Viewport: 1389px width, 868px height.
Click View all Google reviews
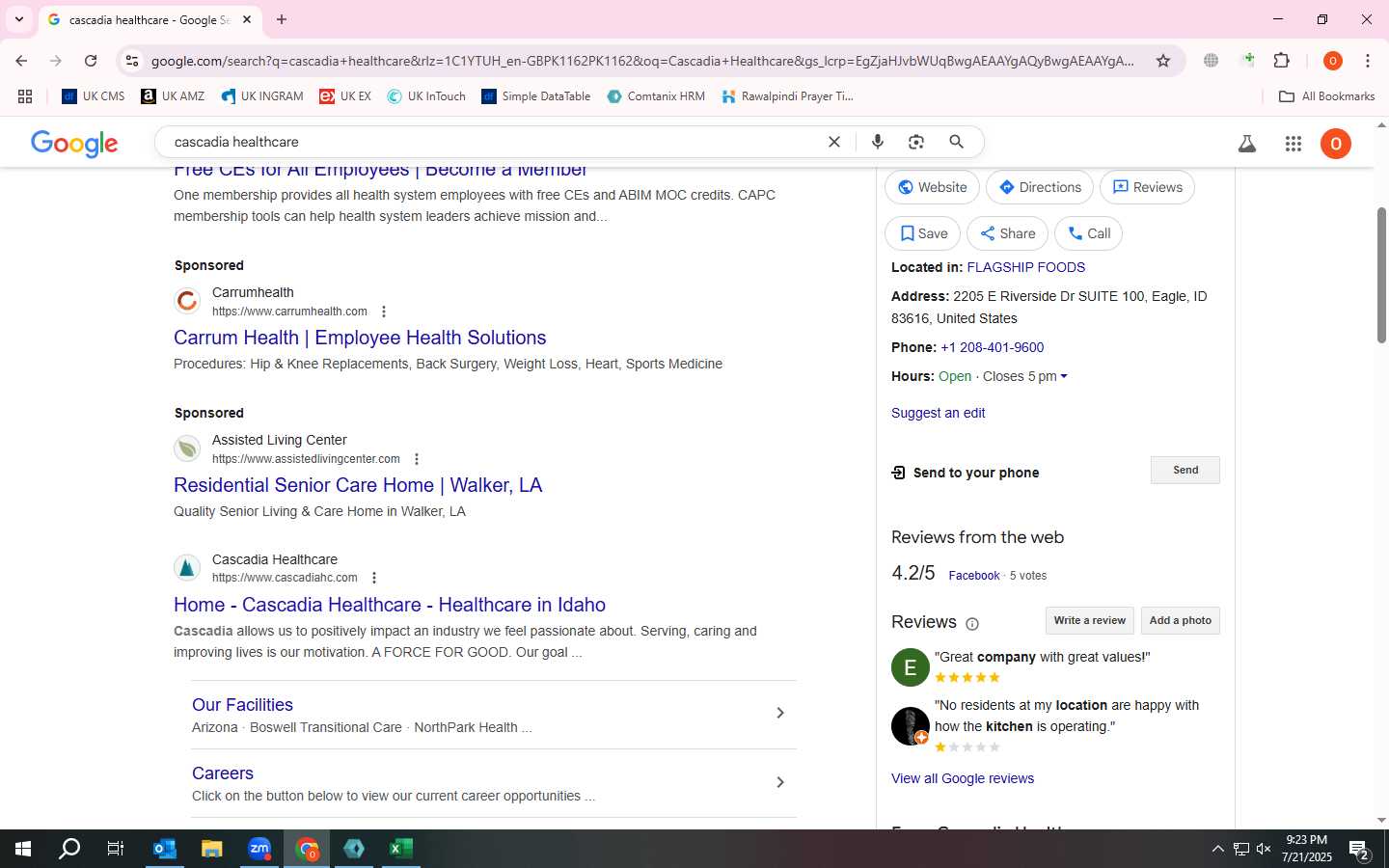point(962,778)
